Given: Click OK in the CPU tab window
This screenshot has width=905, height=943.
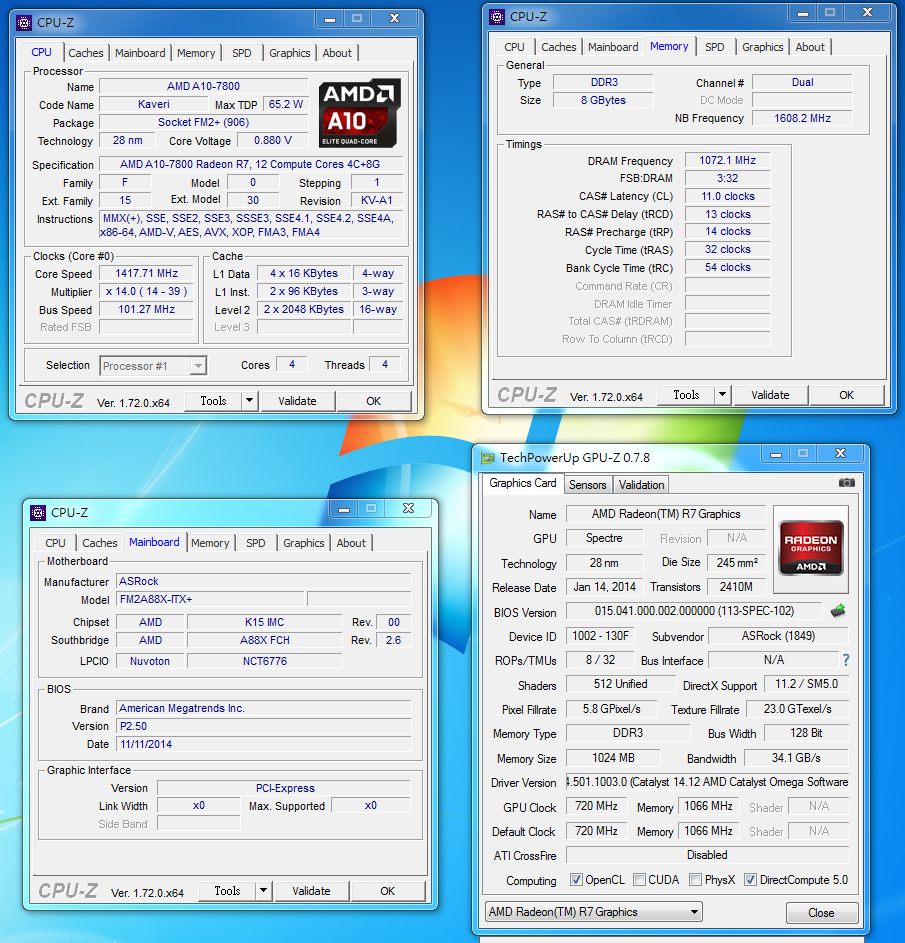Looking at the screenshot, I should click(x=373, y=401).
